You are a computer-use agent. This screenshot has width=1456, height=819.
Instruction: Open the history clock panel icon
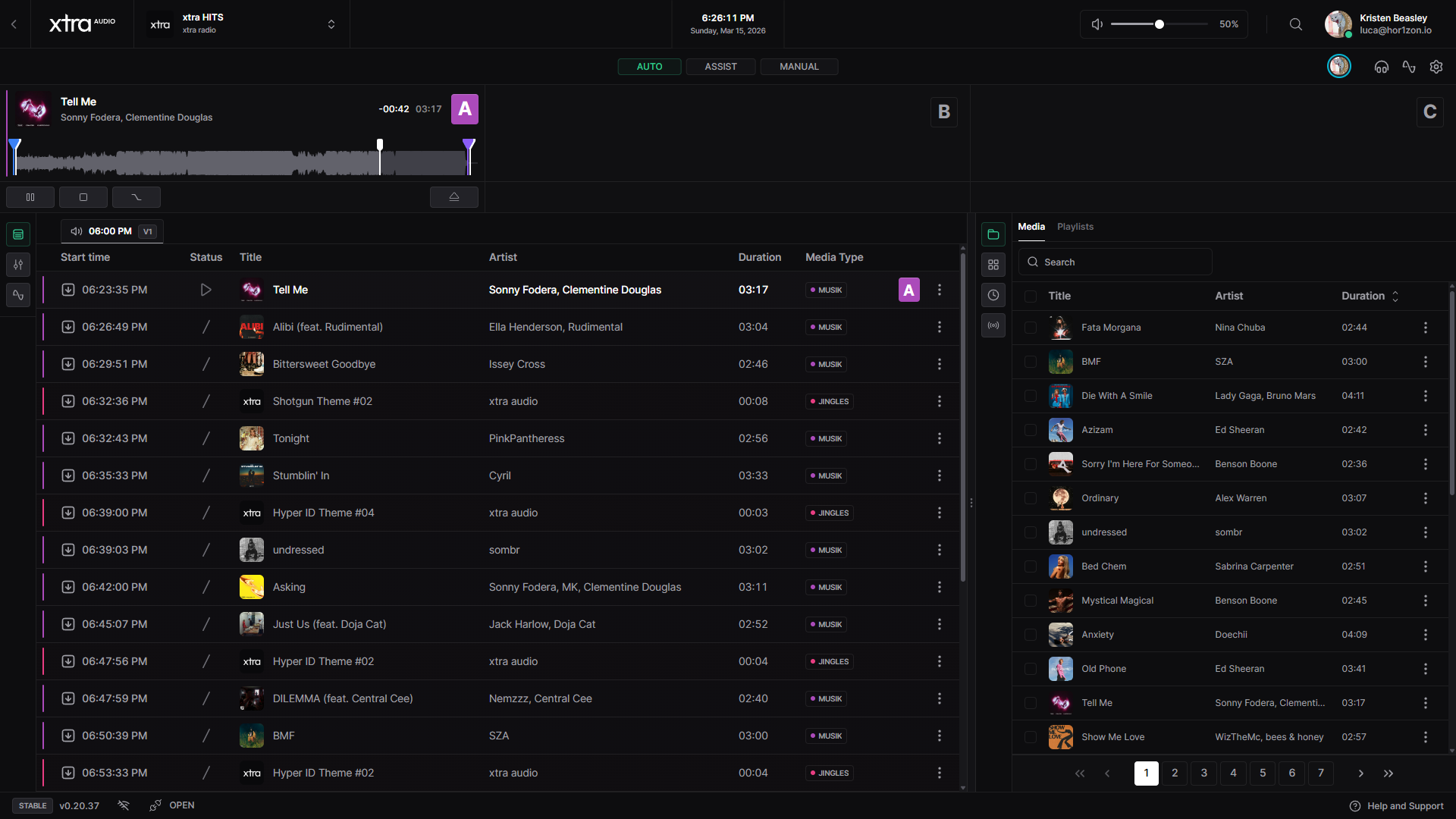993,295
